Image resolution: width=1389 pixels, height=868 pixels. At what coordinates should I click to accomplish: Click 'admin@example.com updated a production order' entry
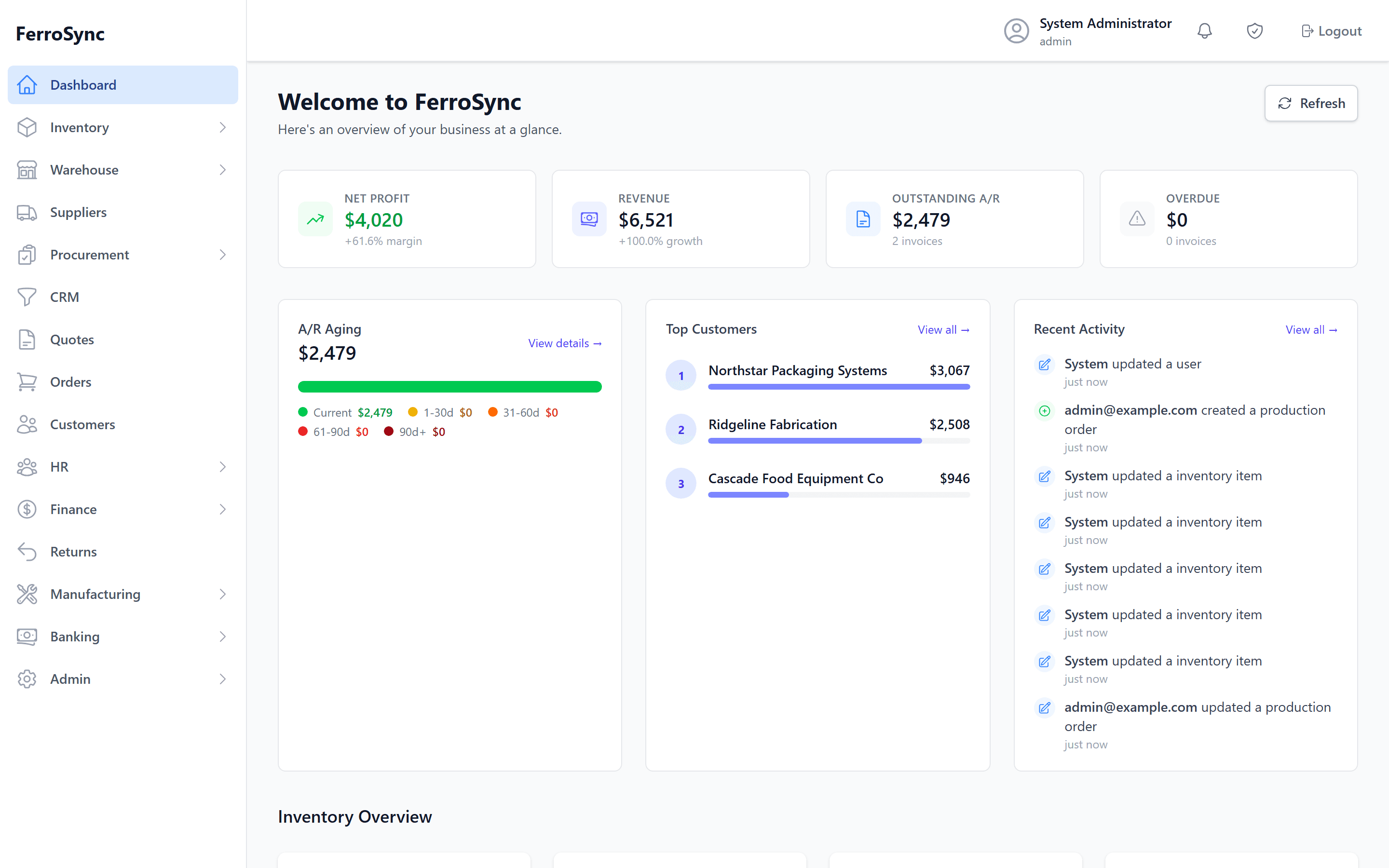tap(1186, 726)
